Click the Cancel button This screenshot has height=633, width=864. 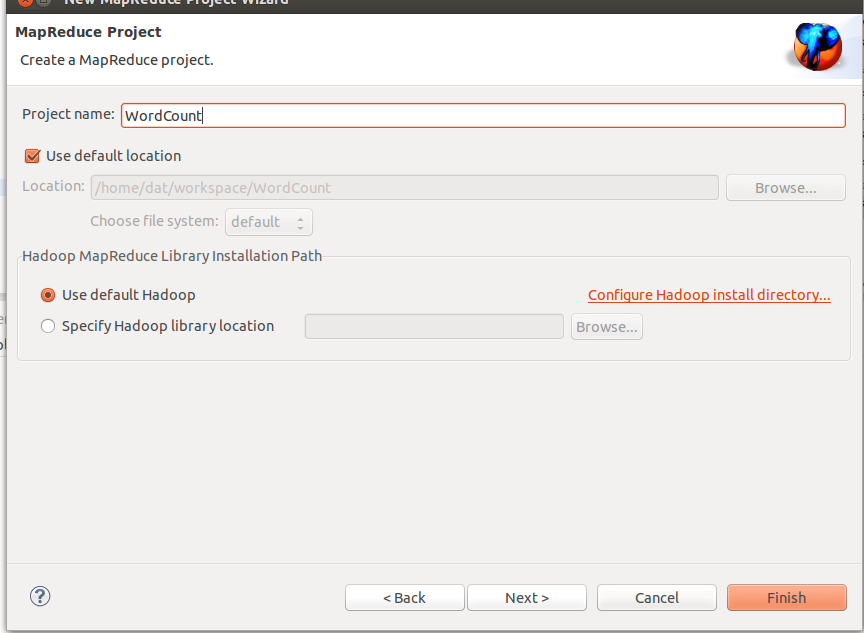[657, 598]
